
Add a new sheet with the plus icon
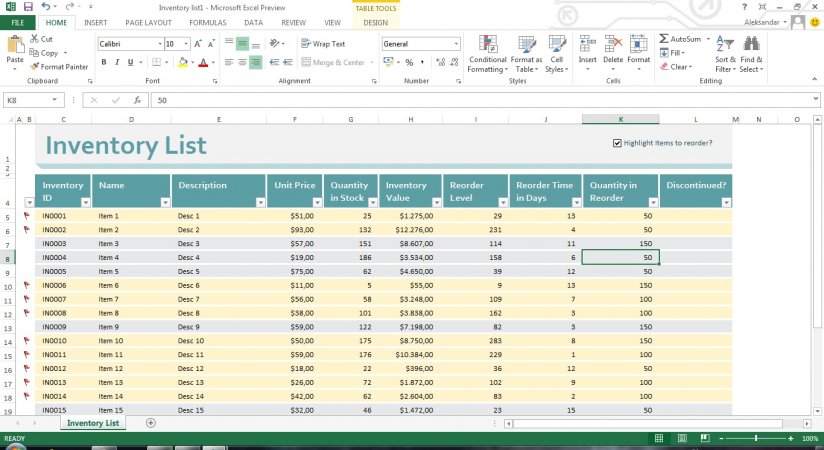point(151,423)
